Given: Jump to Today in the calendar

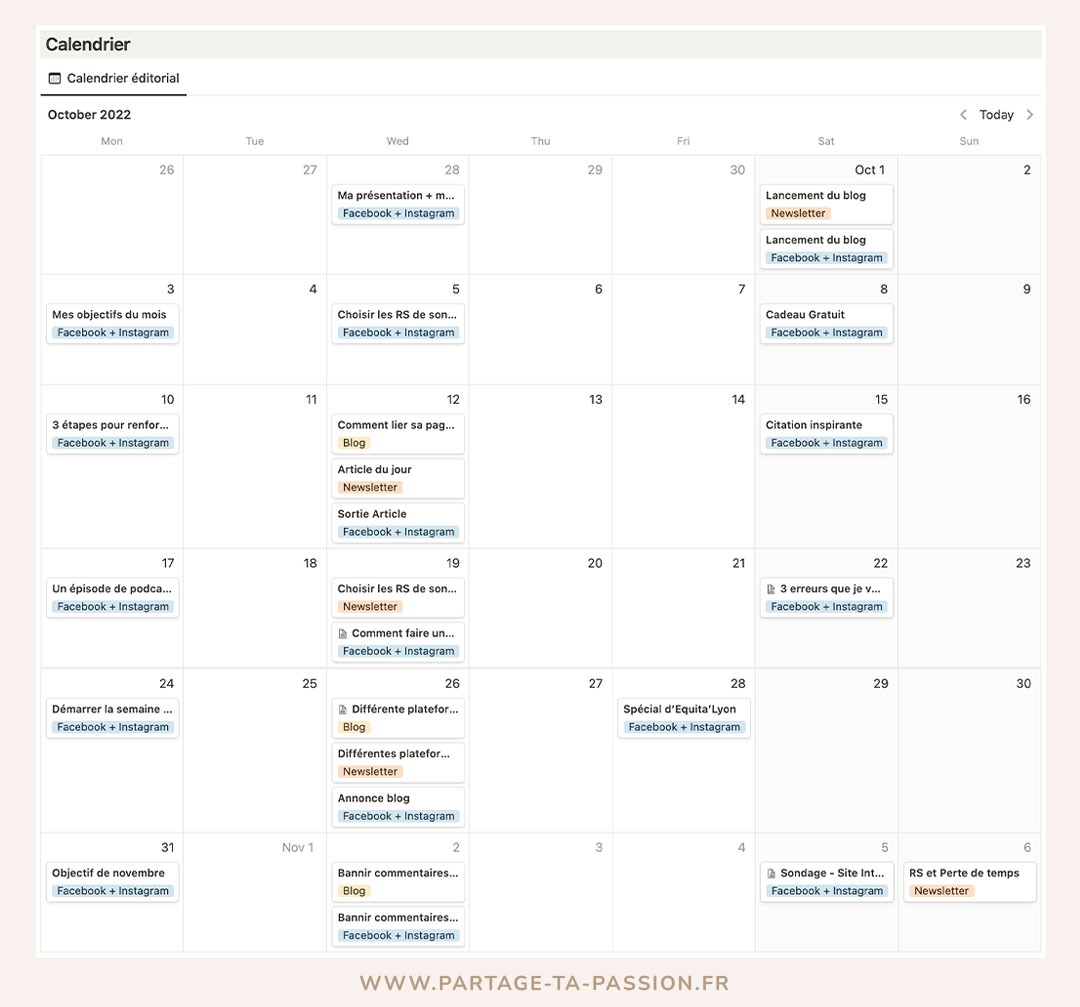Looking at the screenshot, I should pos(997,114).
